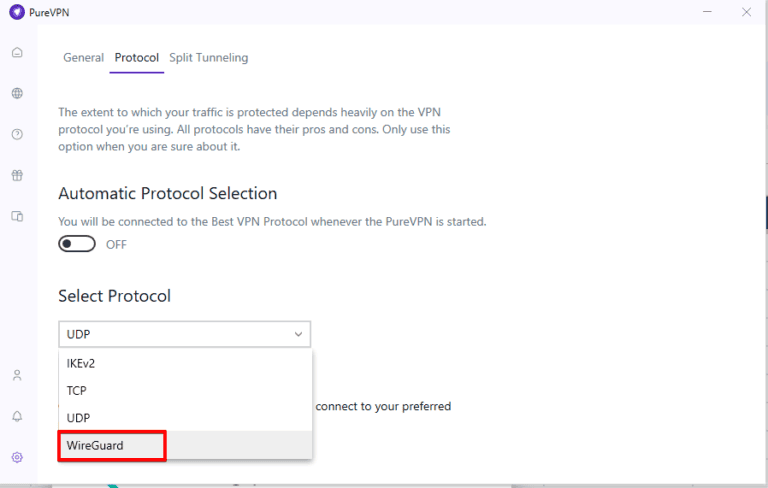Click the PureVPN logo icon
Image resolution: width=768 pixels, height=488 pixels.
tap(16, 12)
